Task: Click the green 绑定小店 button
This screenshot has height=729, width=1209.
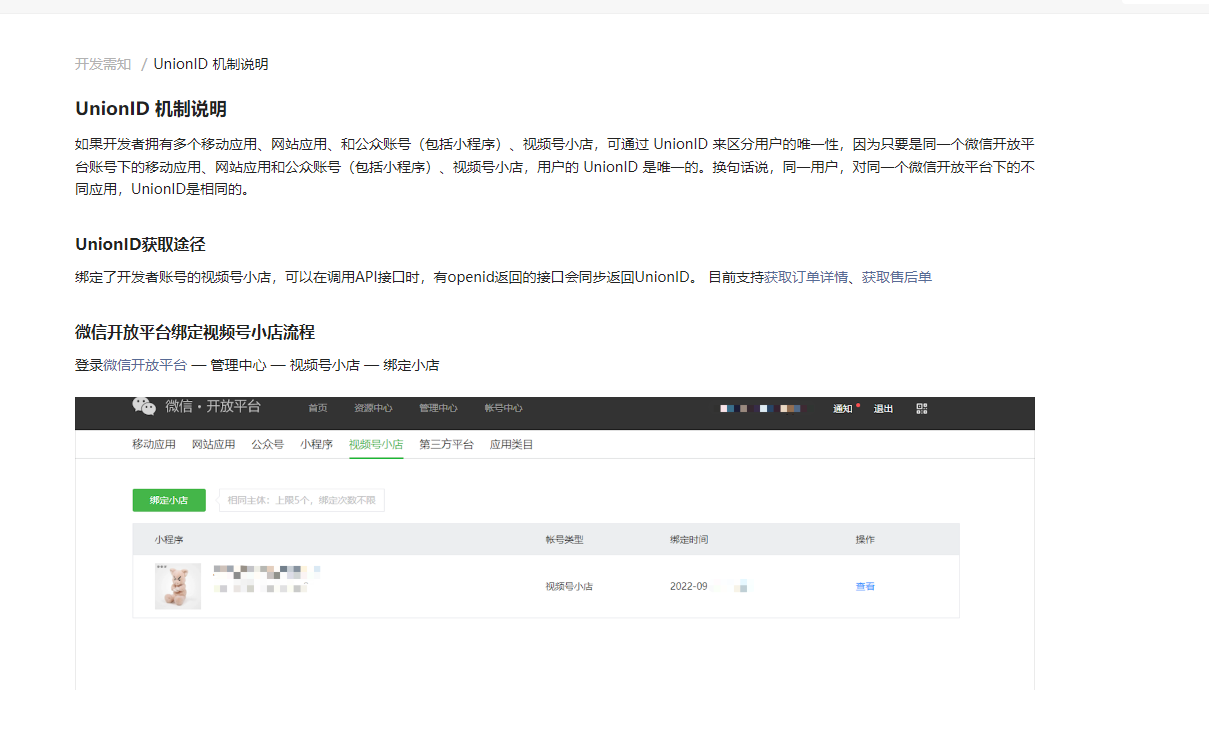Action: pos(169,500)
